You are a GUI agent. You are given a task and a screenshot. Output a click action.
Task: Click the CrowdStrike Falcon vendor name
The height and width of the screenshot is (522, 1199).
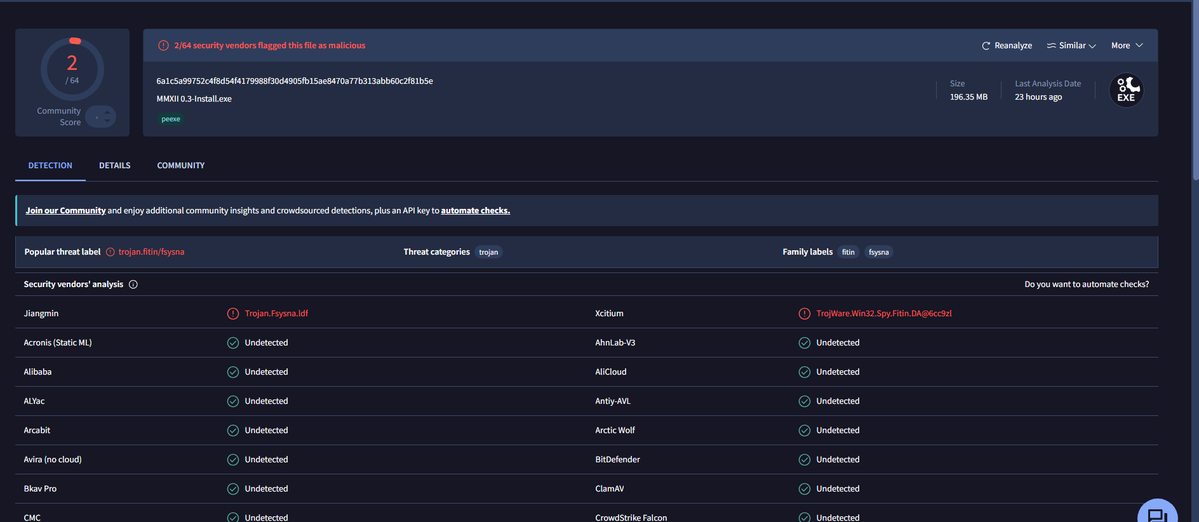pos(632,517)
